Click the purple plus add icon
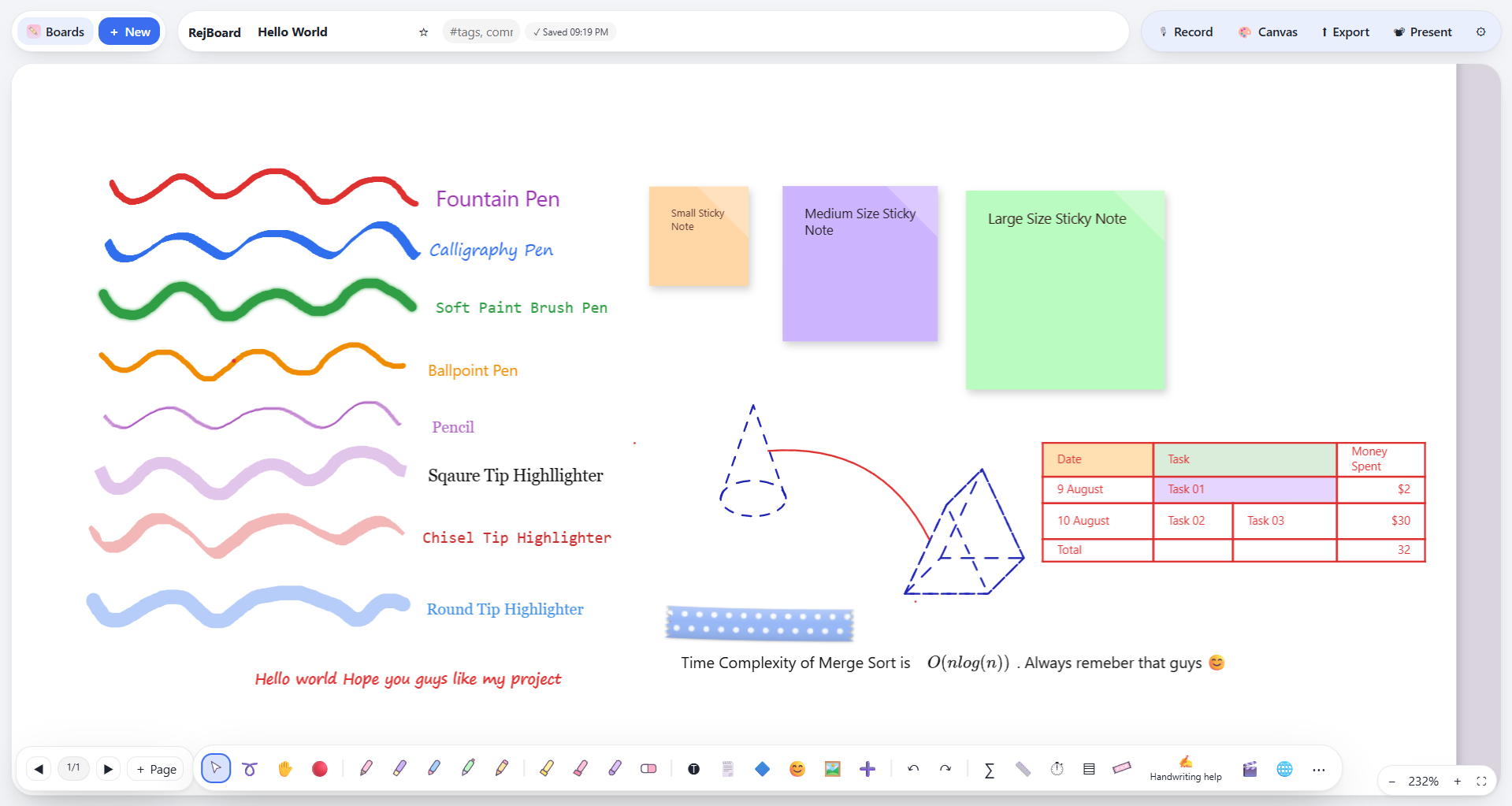 tap(867, 769)
